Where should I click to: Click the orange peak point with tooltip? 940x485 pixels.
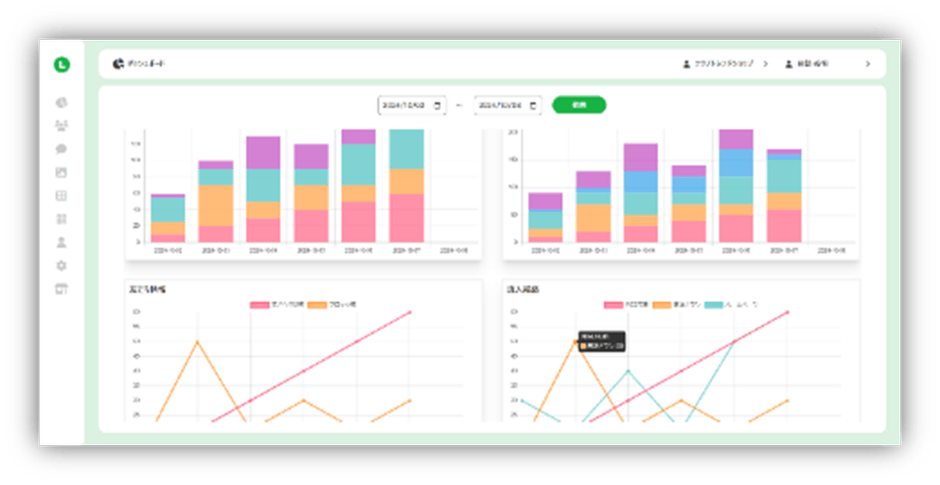[x=576, y=342]
